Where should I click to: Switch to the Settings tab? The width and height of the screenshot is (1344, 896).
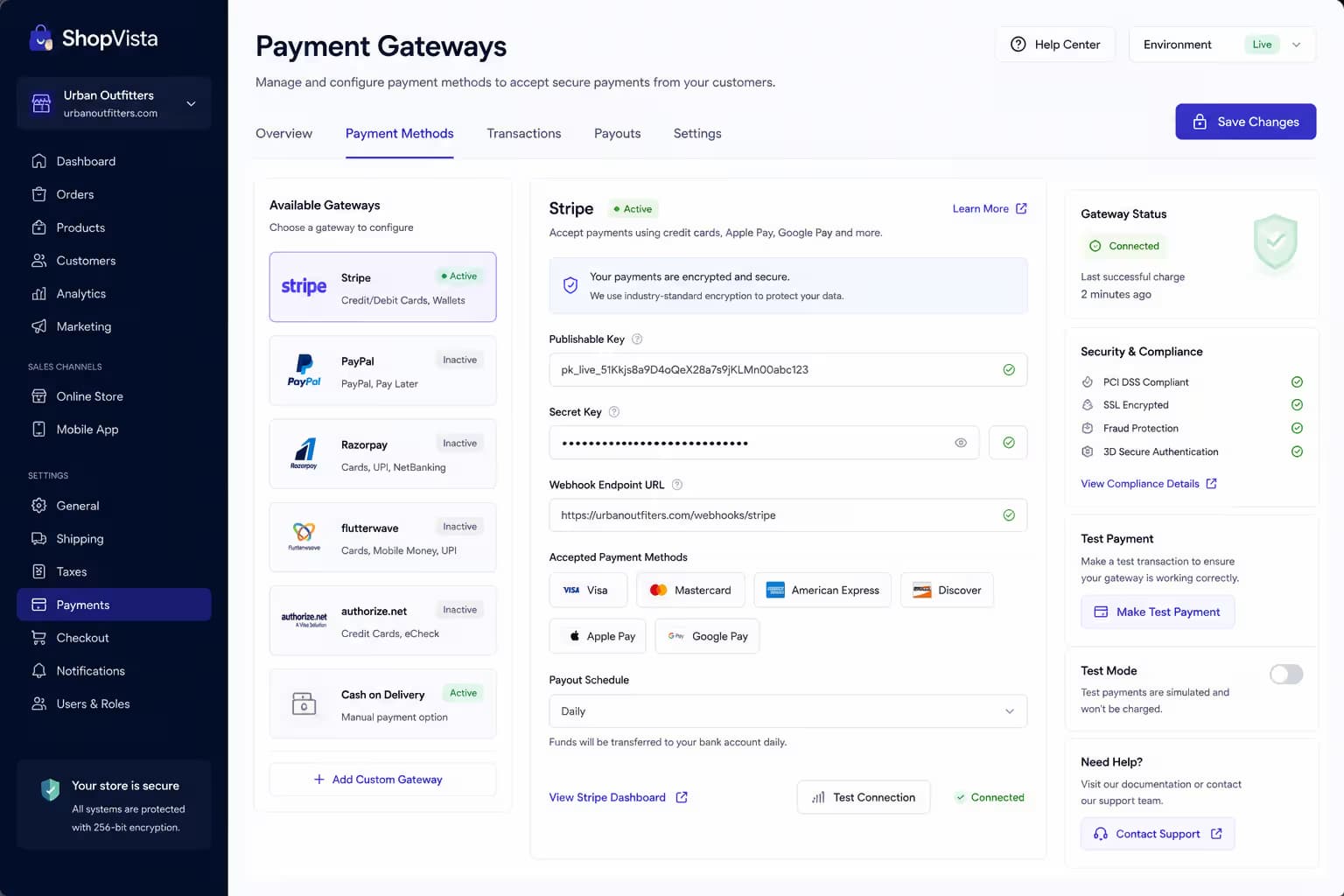[x=697, y=134]
